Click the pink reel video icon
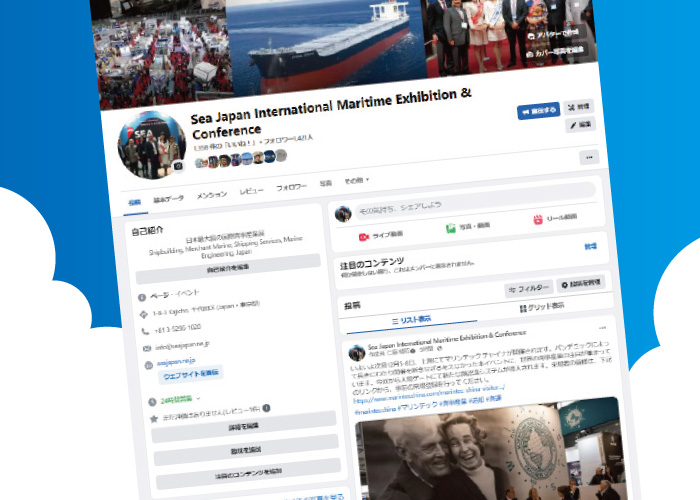 coord(538,219)
